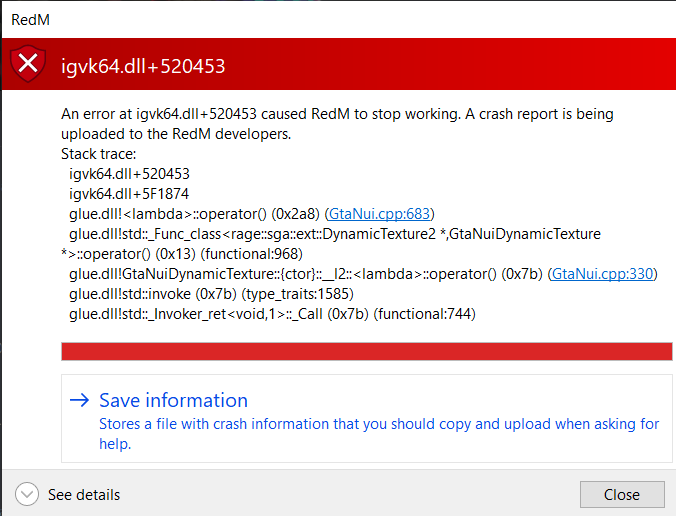Click the error description paragraph
Screen dimensions: 676x516
coord(337,124)
